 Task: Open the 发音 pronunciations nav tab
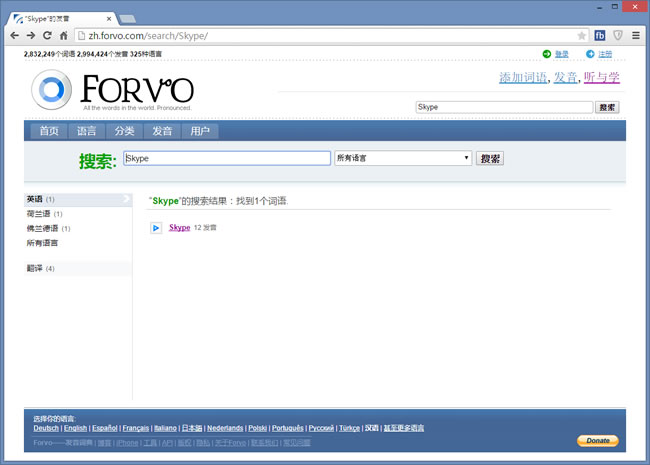tap(162, 131)
